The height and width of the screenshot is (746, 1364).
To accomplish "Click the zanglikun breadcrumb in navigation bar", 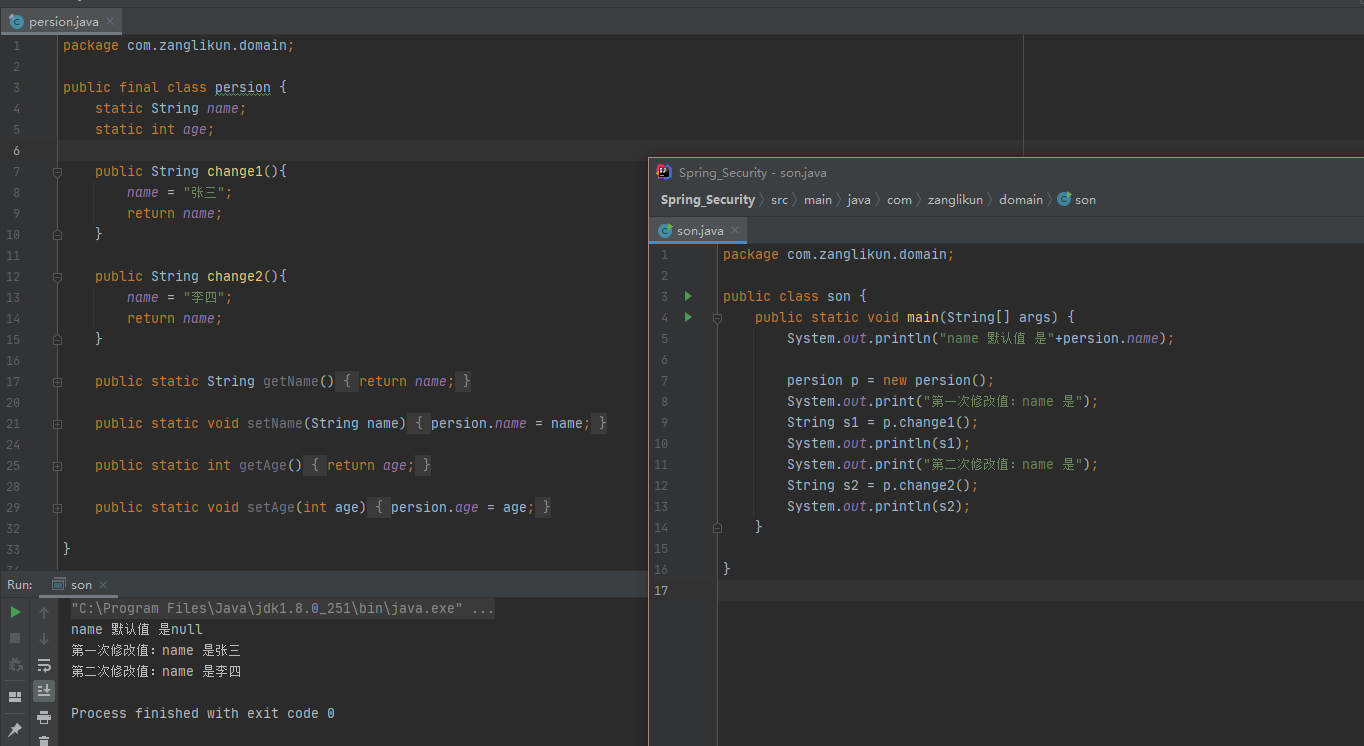I will pyautogui.click(x=955, y=200).
